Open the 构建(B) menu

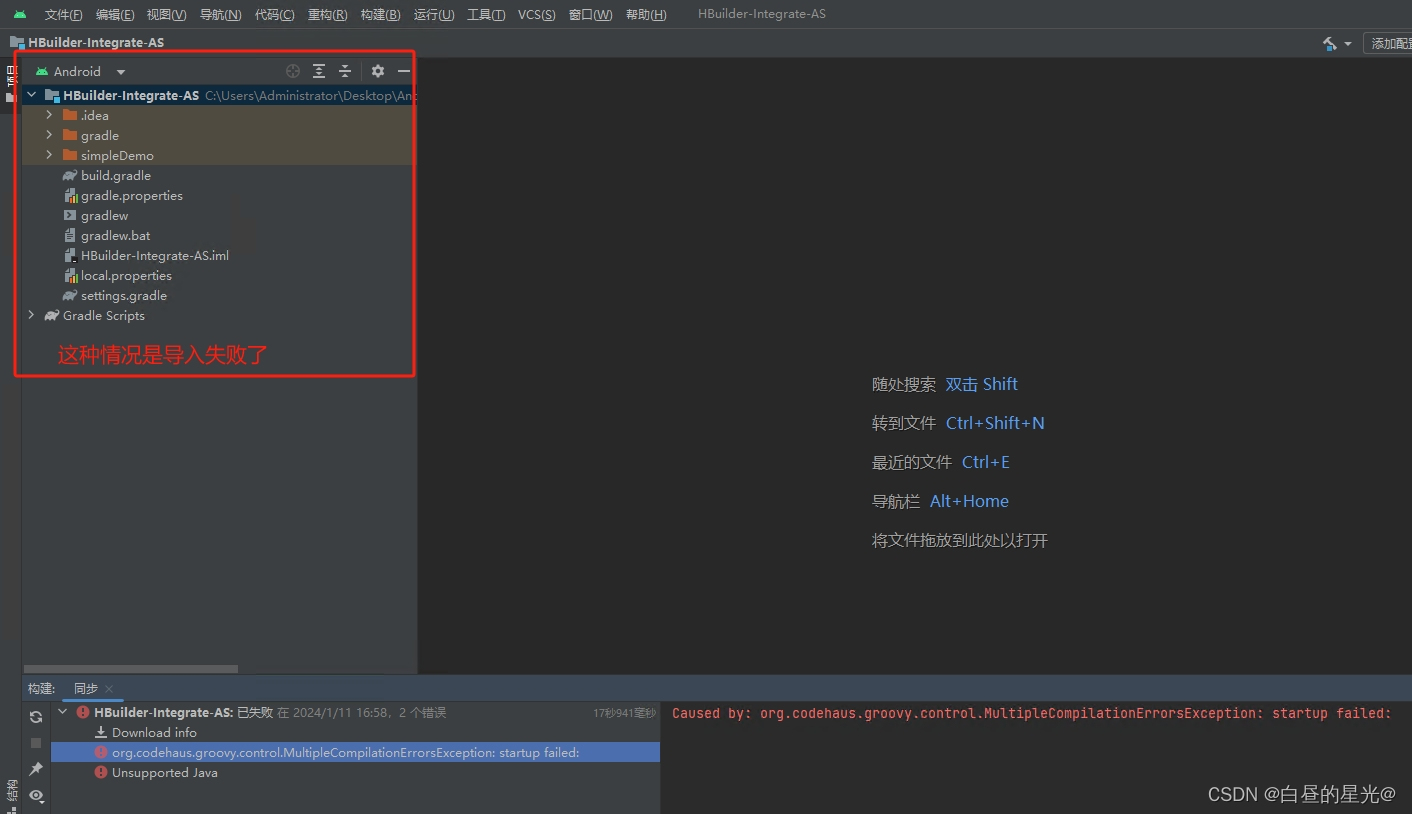click(x=380, y=14)
